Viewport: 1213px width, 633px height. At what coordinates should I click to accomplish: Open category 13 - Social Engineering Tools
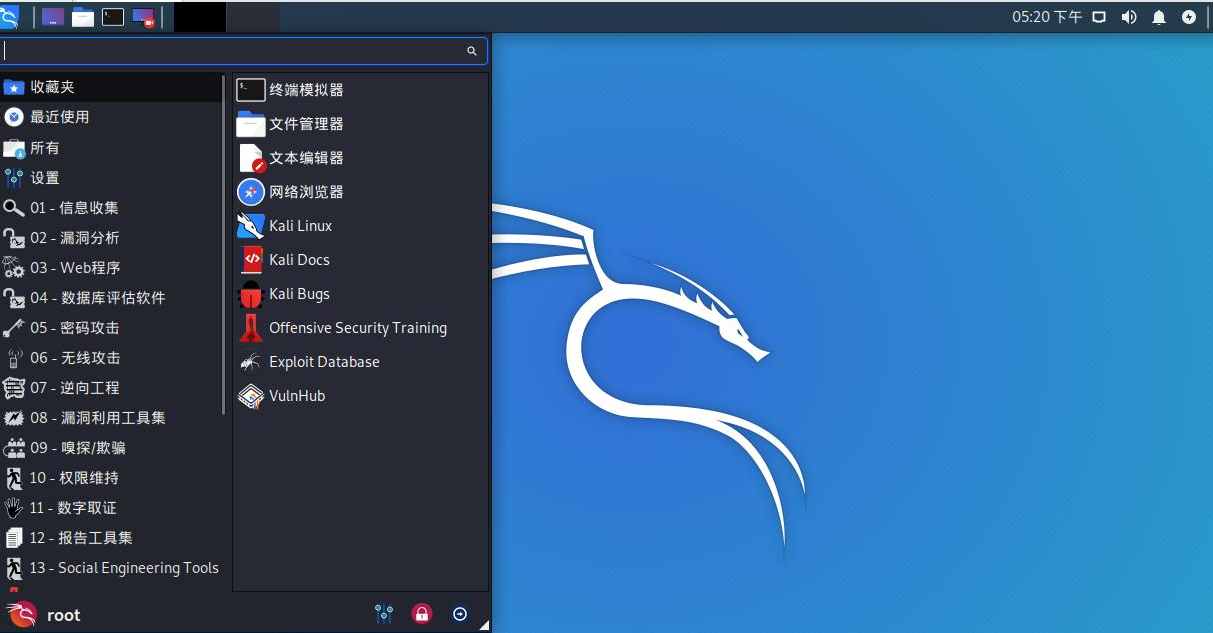(113, 567)
